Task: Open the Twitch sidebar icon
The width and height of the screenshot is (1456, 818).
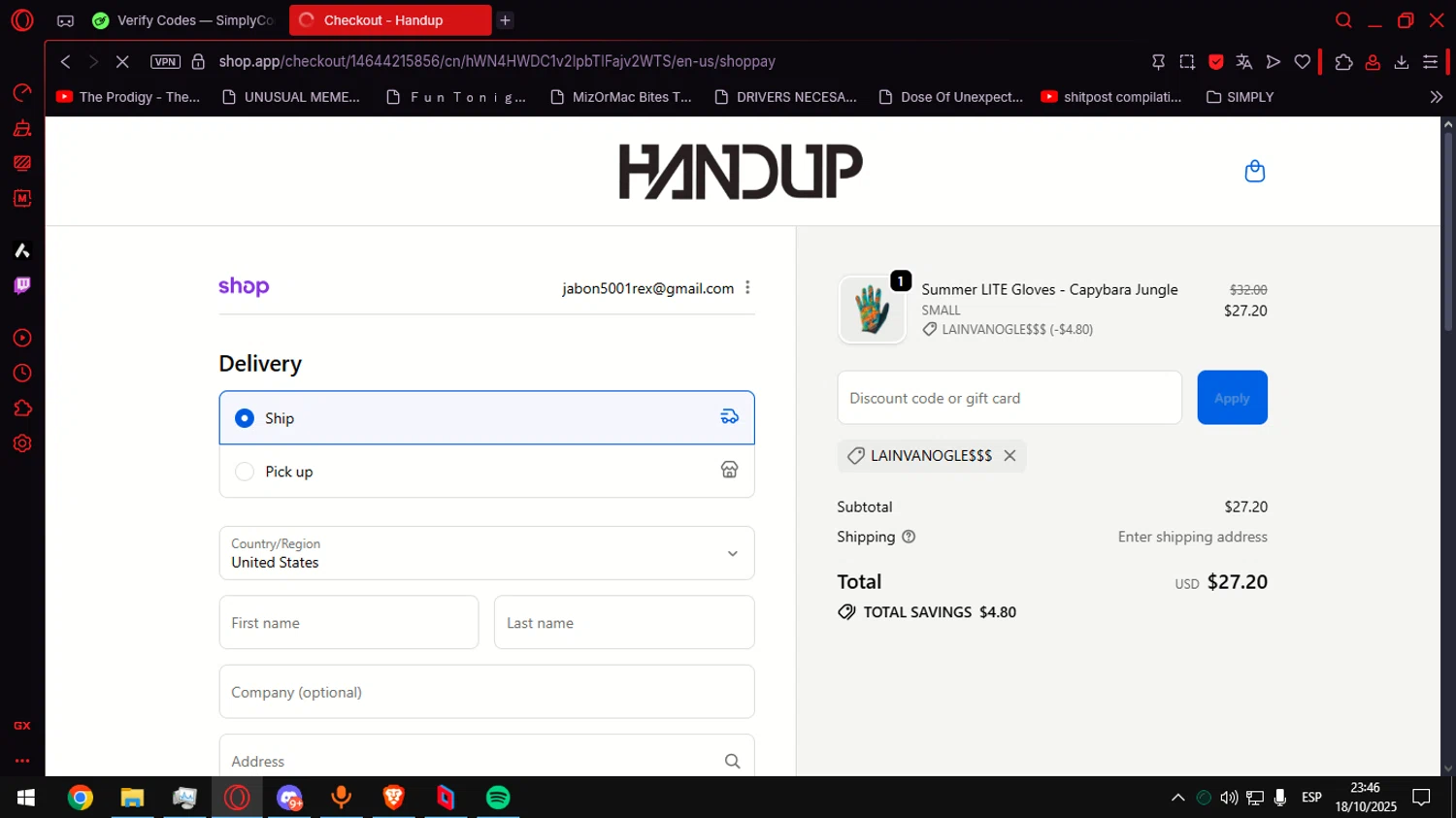Action: pyautogui.click(x=22, y=285)
